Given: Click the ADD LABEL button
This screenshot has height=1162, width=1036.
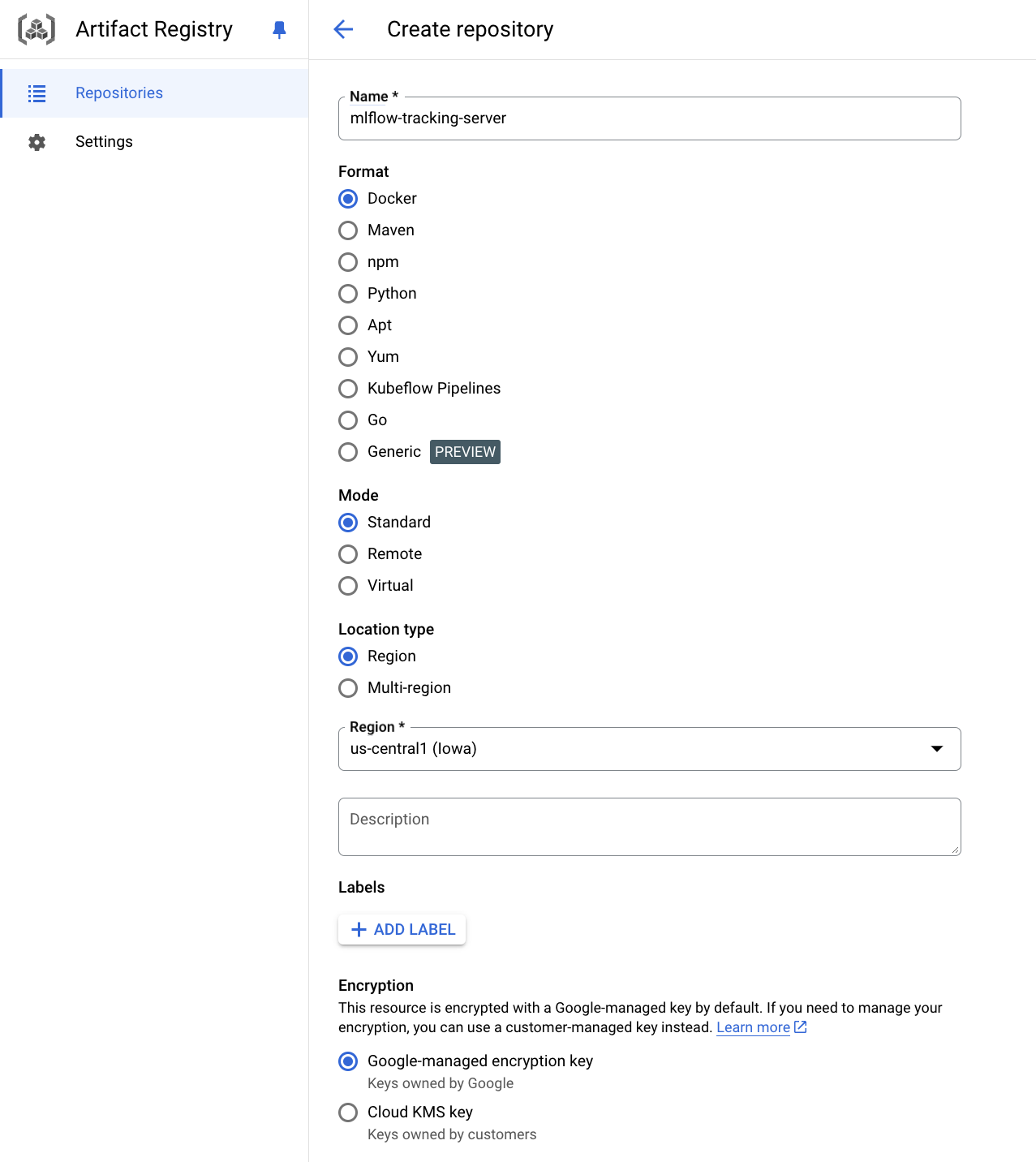Looking at the screenshot, I should pyautogui.click(x=402, y=929).
